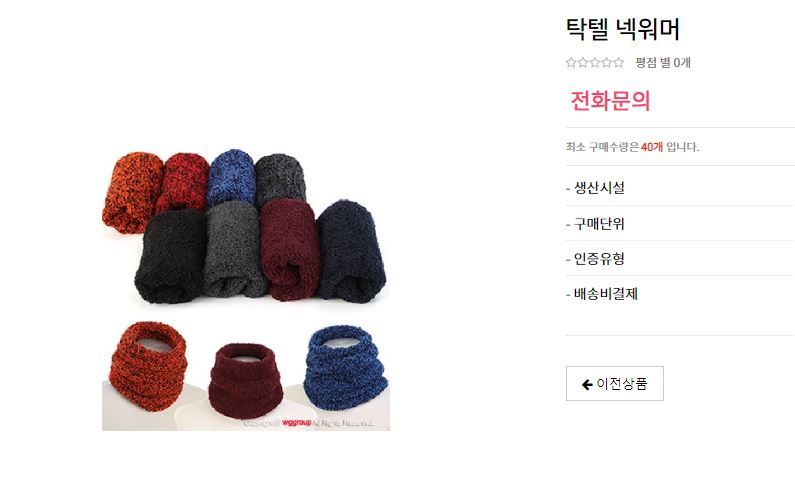Viewport: 795px width, 481px height.
Task: Go to previous product with 이전상품 button
Action: tap(615, 384)
